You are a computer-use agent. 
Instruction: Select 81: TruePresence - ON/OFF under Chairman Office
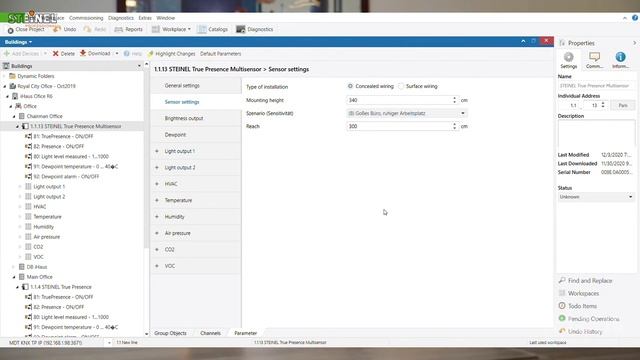63,136
